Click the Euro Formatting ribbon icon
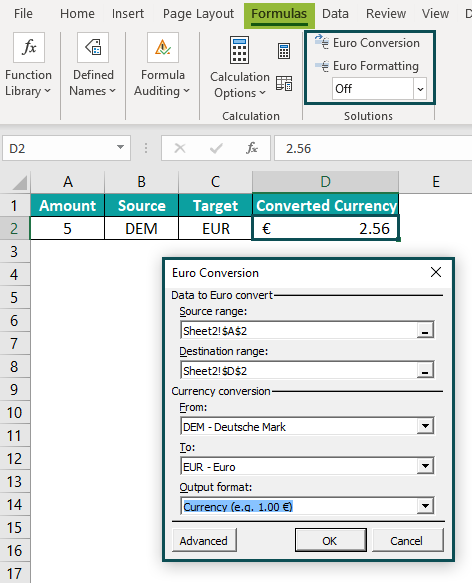The image size is (472, 583). (x=322, y=66)
